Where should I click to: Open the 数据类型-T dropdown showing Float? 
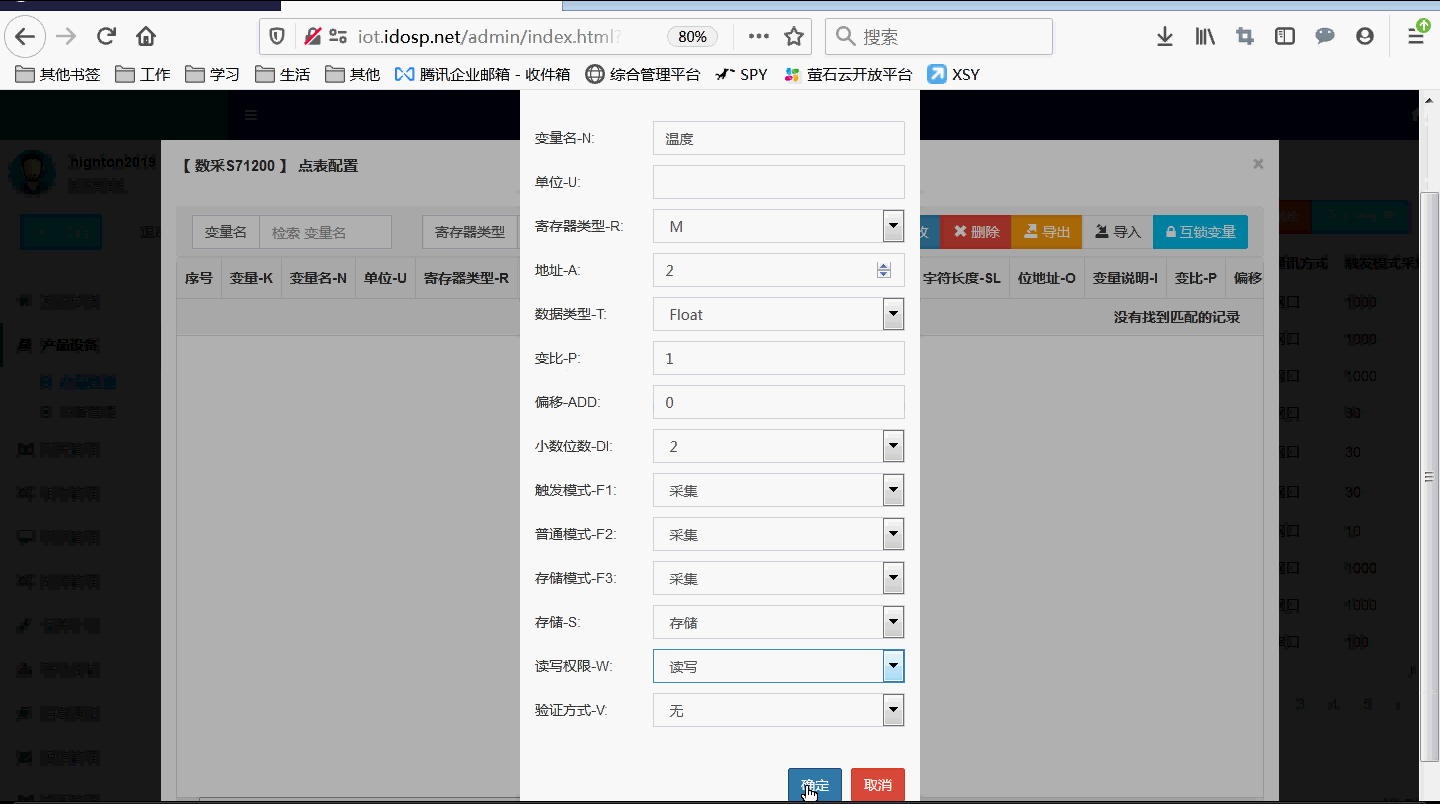pyautogui.click(x=893, y=313)
